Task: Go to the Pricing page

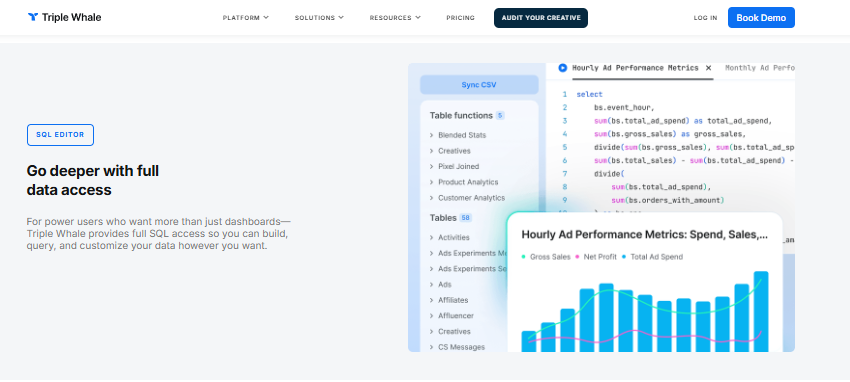Action: (460, 18)
